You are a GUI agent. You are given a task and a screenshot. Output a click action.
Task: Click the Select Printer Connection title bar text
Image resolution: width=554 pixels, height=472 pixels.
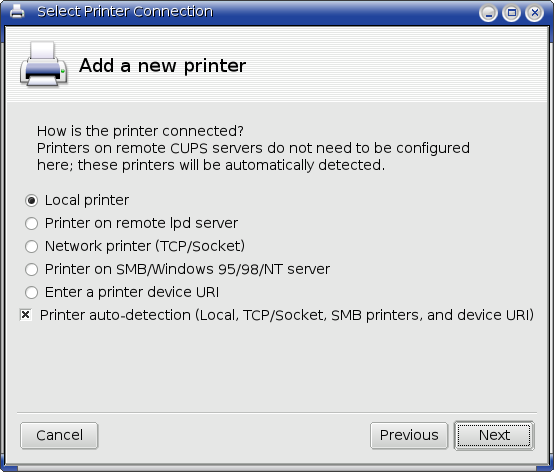point(125,12)
